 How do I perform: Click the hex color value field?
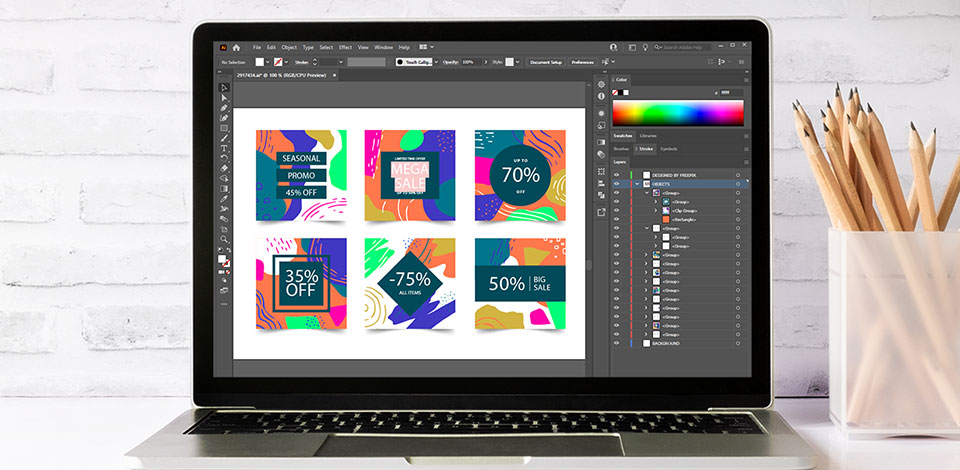pos(730,92)
